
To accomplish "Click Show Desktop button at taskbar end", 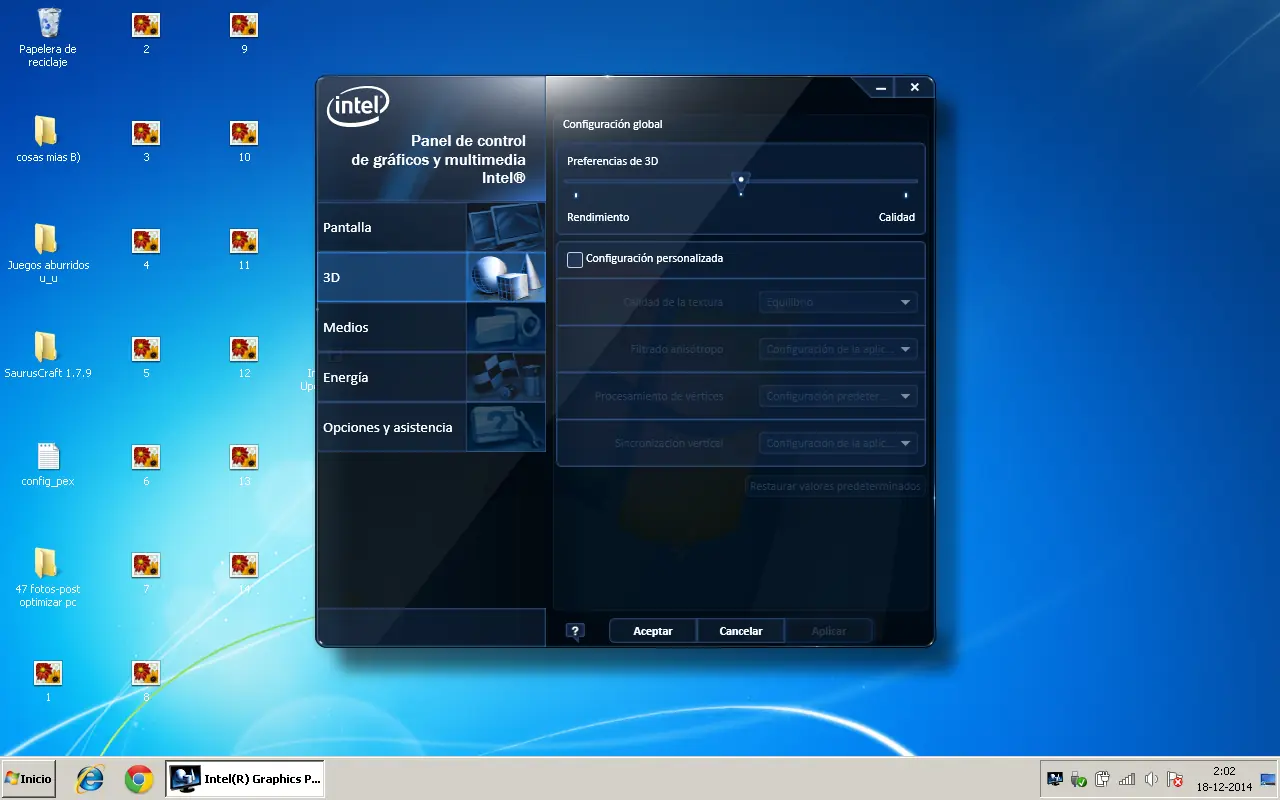I will coord(1269,779).
